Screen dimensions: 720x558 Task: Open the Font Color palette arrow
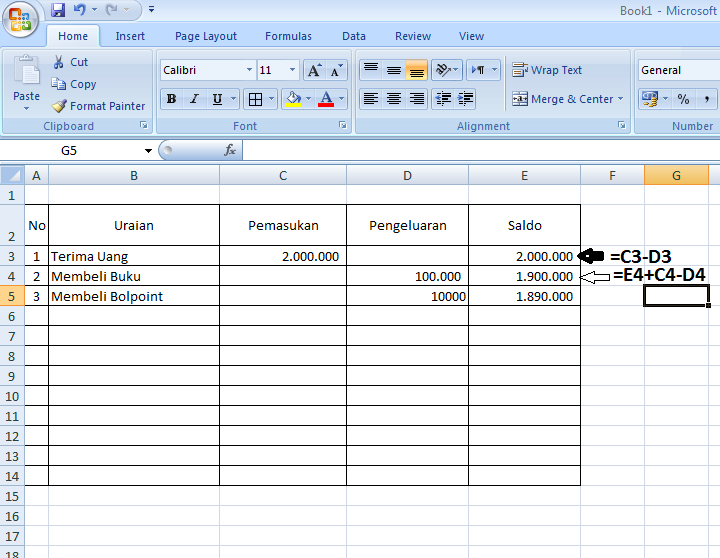341,99
